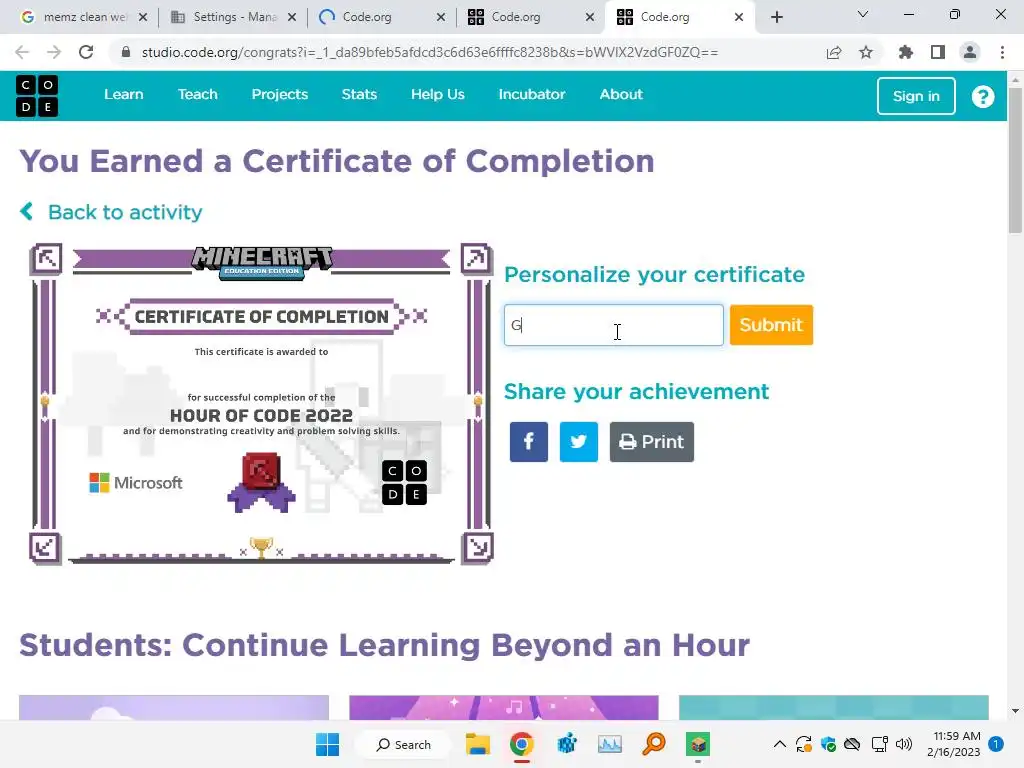
Task: Expand tab search dropdown chevron
Action: [863, 14]
